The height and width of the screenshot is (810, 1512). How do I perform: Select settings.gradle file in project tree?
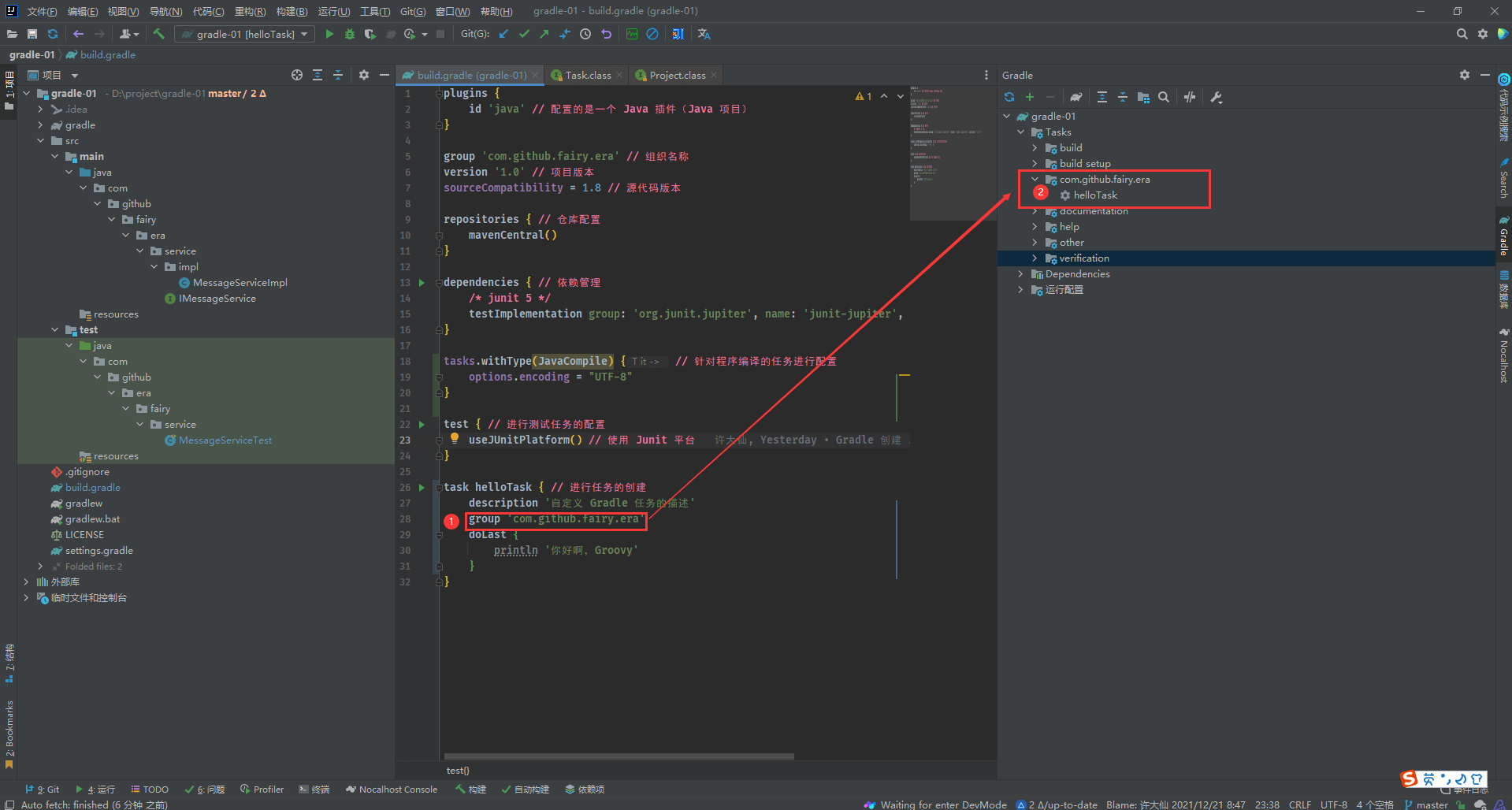pos(99,551)
